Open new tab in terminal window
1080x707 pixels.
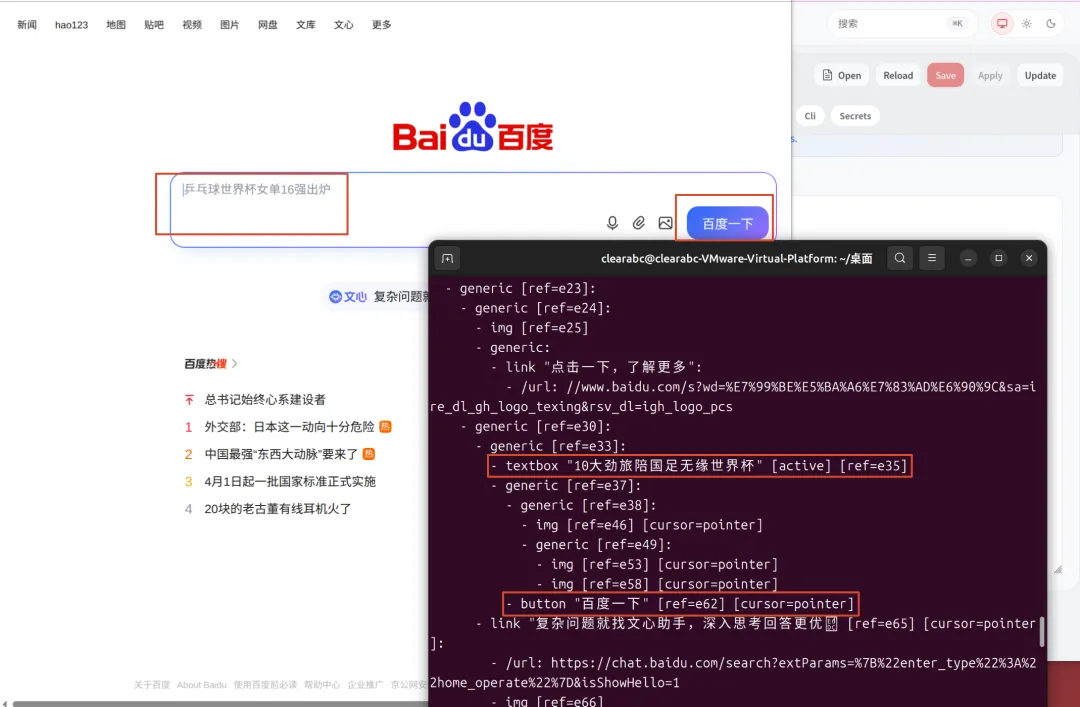pos(447,258)
